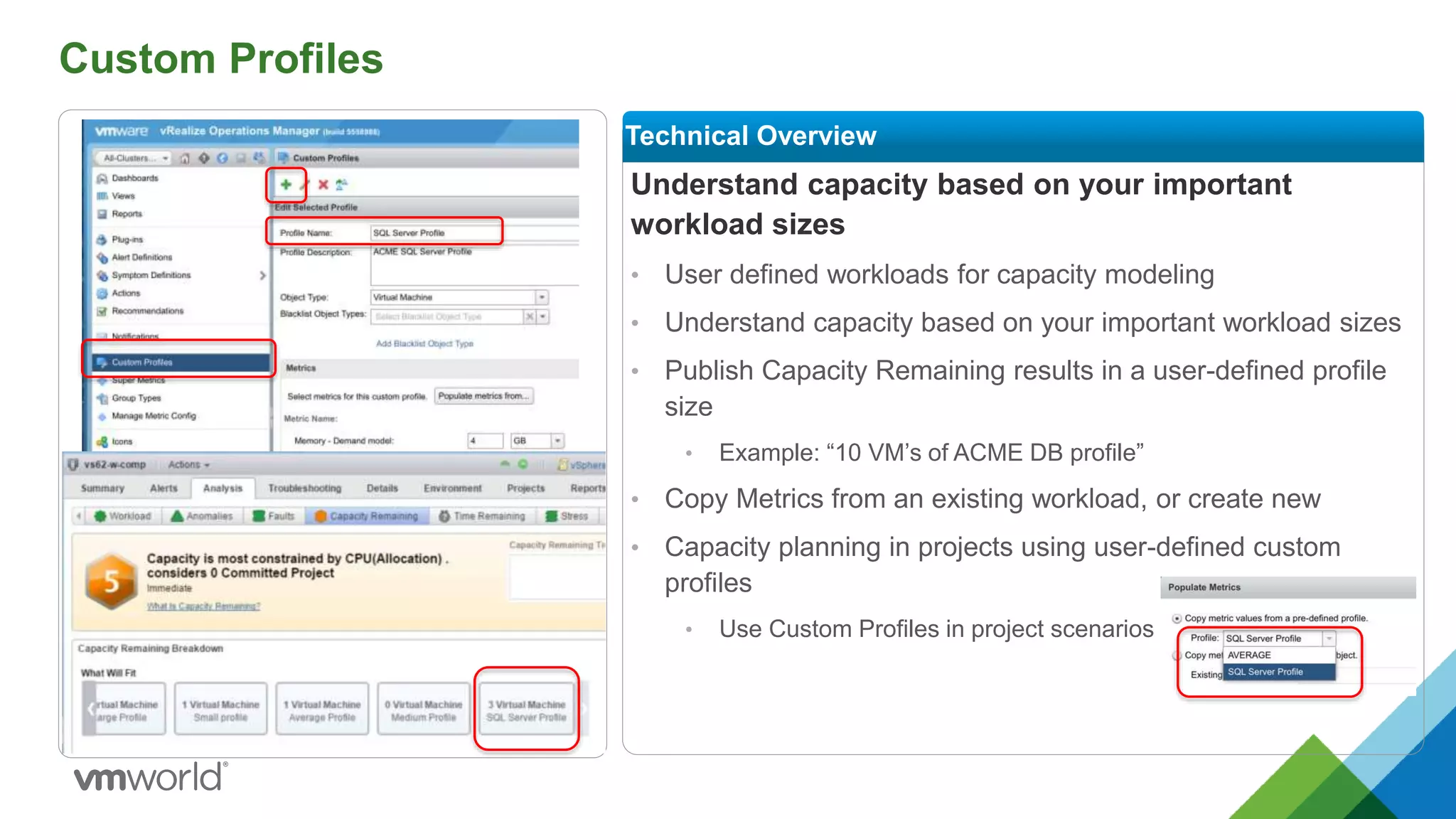The height and width of the screenshot is (819, 1456).
Task: Open the All-Clusters dropdown selector
Action: [x=134, y=158]
